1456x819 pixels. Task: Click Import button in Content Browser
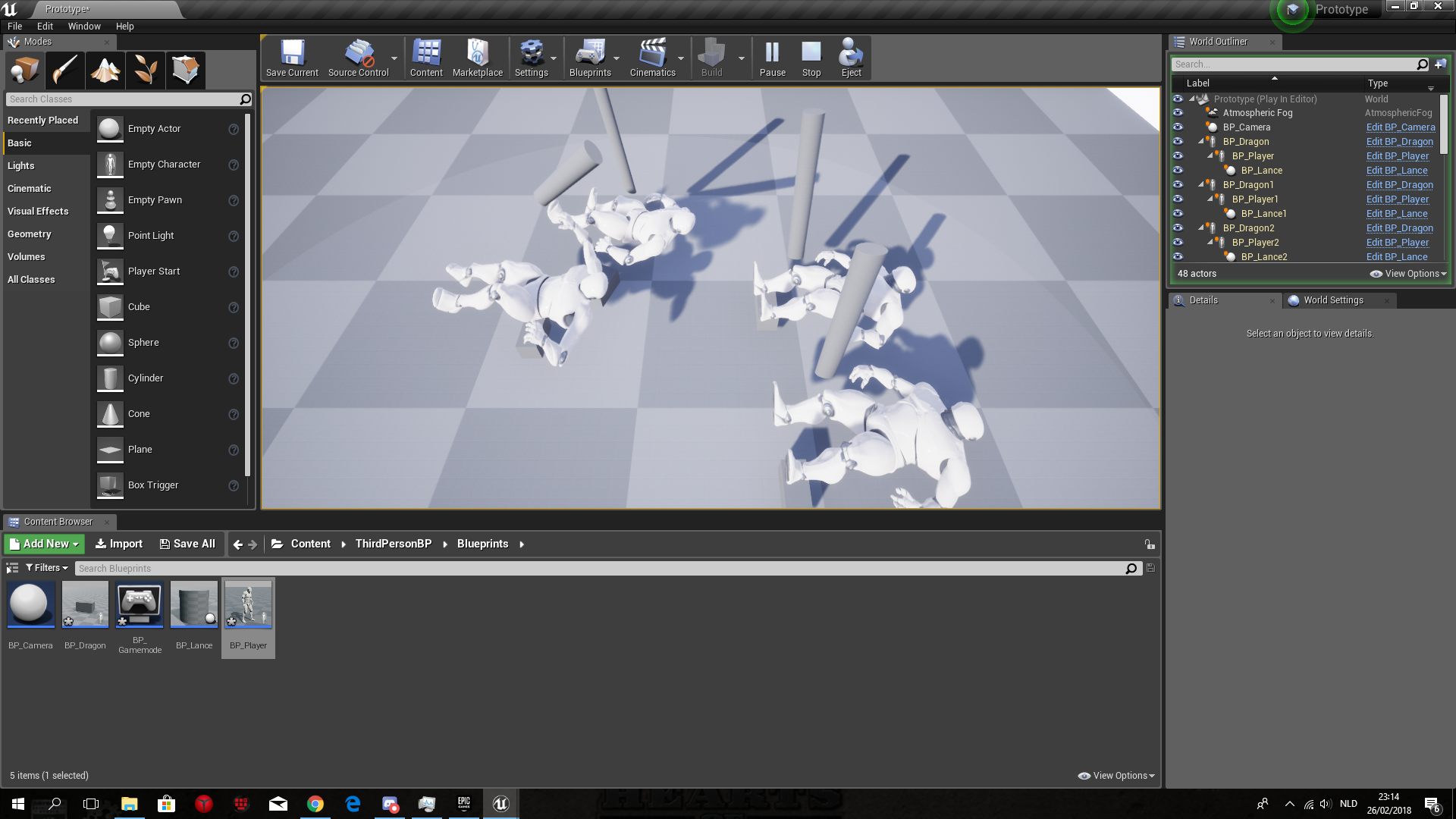coord(118,544)
